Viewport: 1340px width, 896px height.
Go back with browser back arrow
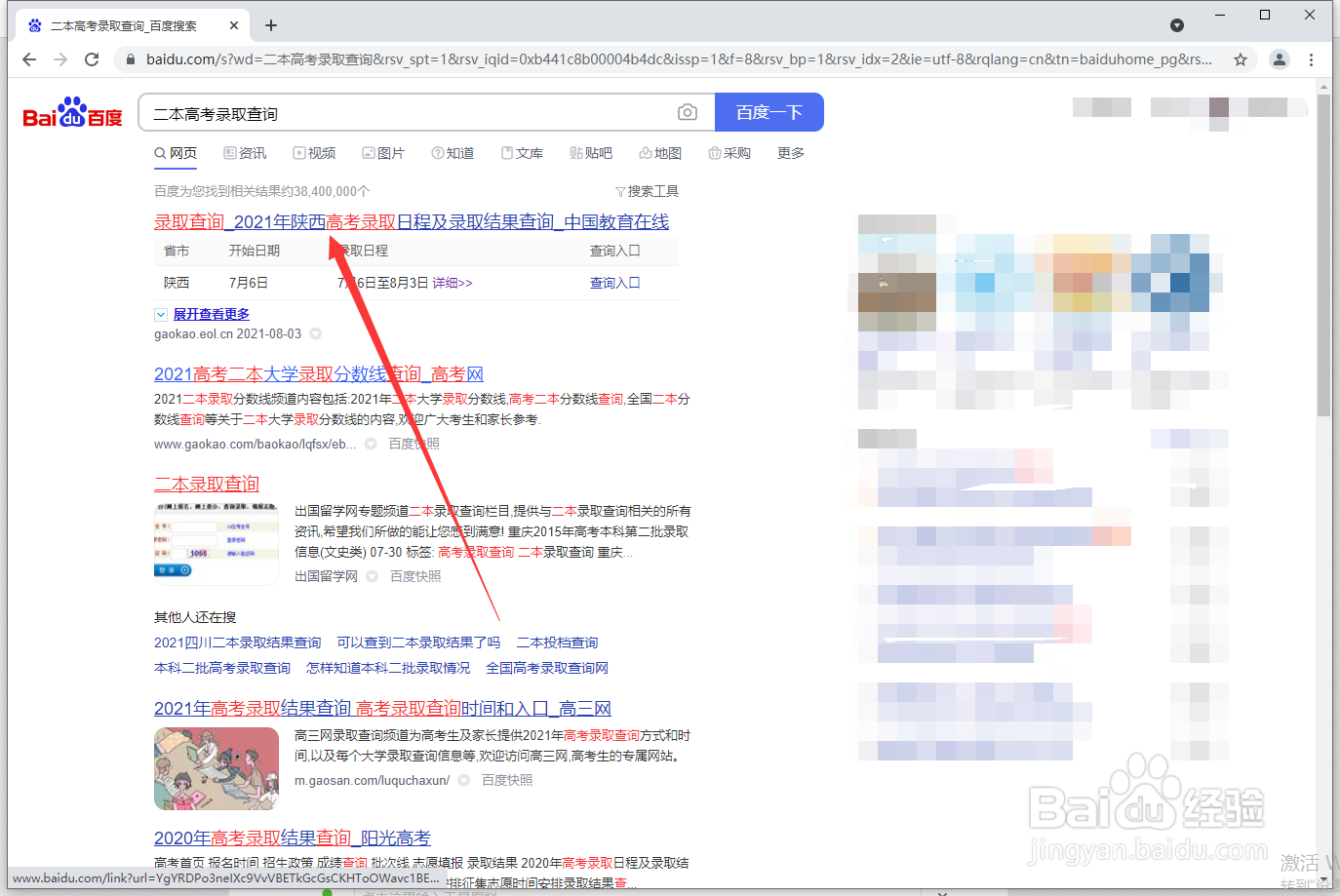tap(29, 59)
